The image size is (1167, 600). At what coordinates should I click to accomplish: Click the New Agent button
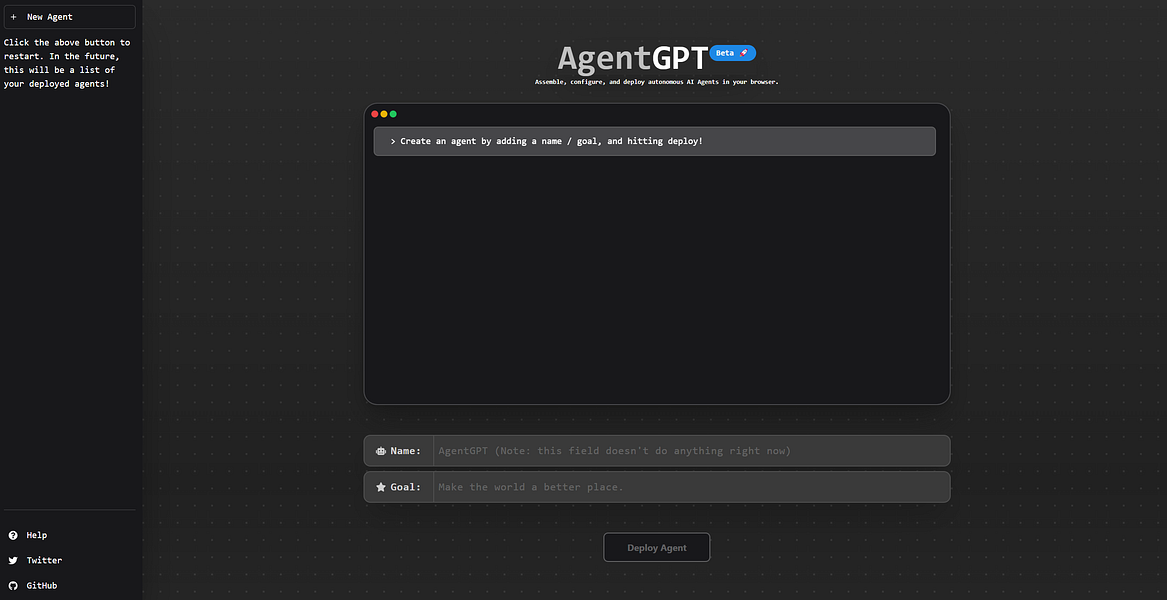[x=70, y=16]
